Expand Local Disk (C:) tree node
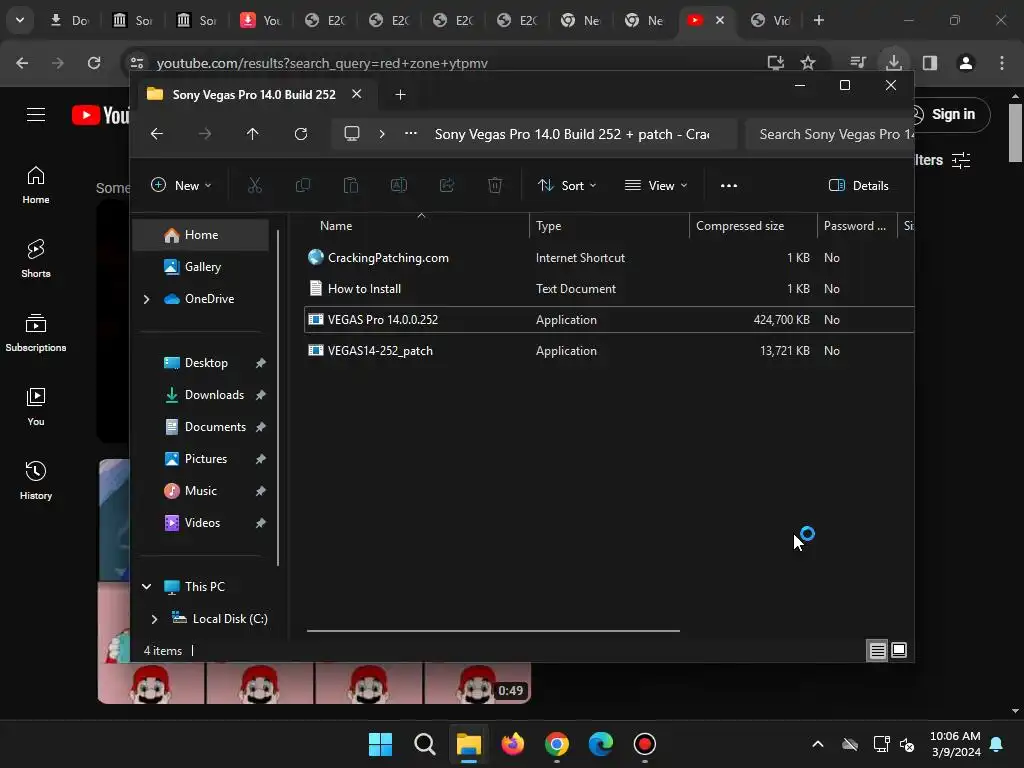Image resolution: width=1024 pixels, height=768 pixels. click(154, 618)
